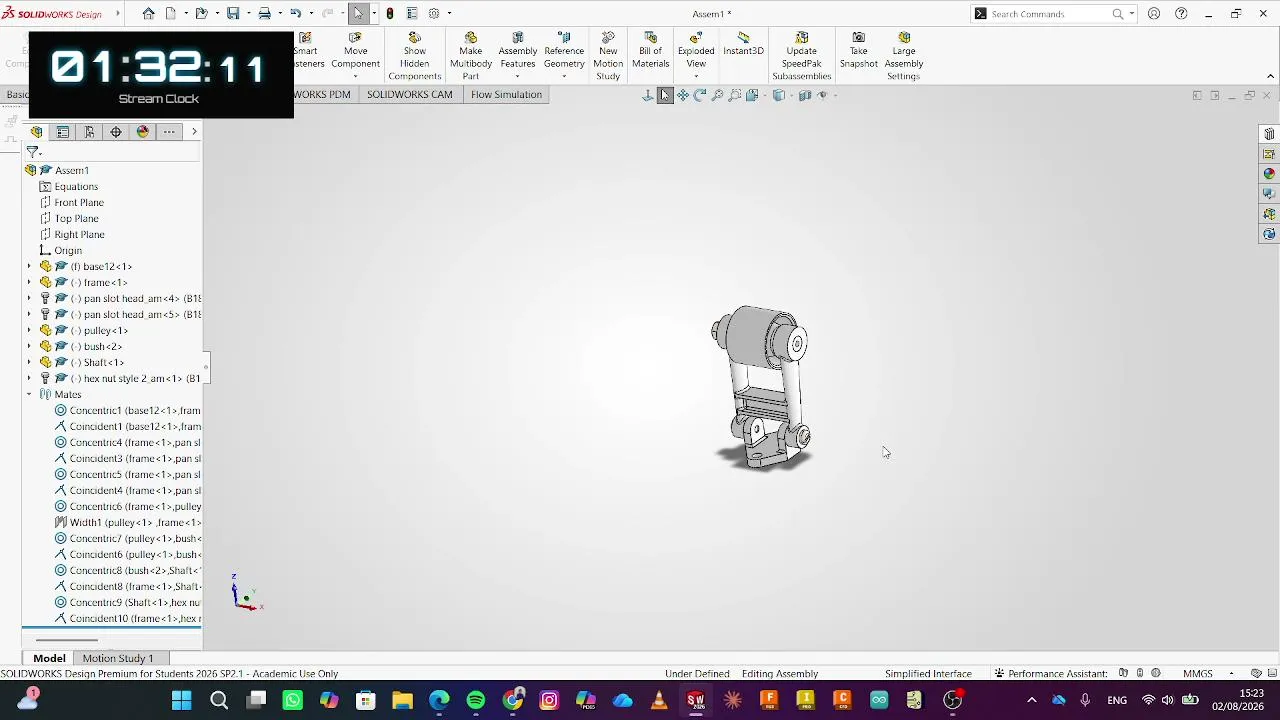Open DimXpertManager crosshair tab icon
Image resolution: width=1280 pixels, height=720 pixels.
[116, 132]
